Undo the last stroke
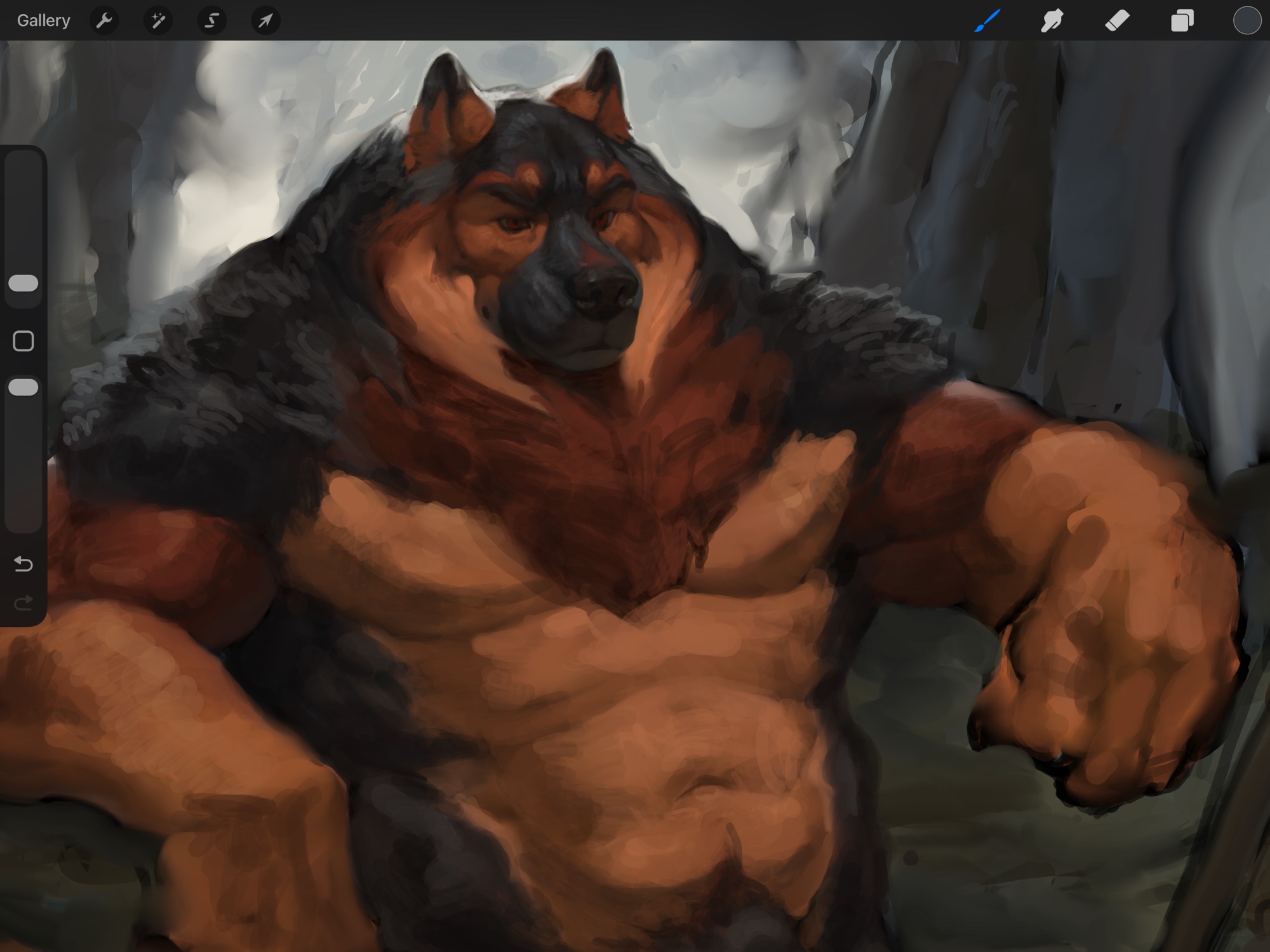The image size is (1270, 952). [23, 563]
